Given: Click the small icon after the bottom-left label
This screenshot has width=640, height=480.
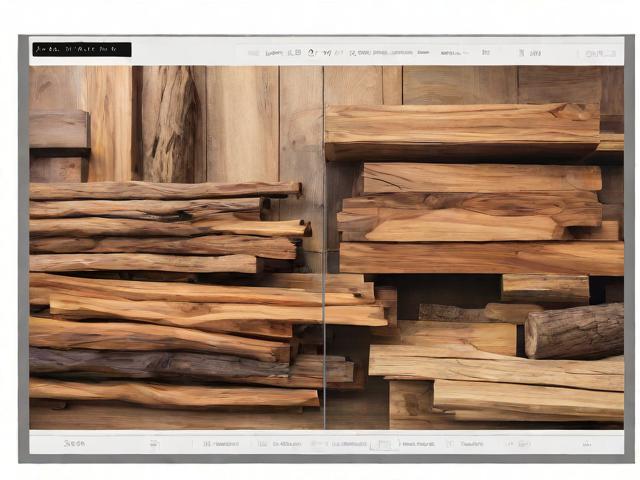Looking at the screenshot, I should pos(155,443).
